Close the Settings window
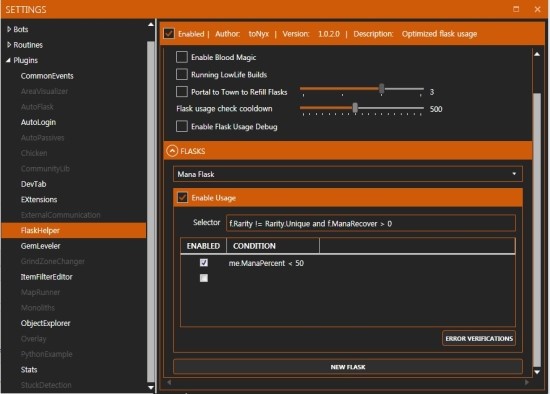The image size is (550, 394). pos(537,9)
